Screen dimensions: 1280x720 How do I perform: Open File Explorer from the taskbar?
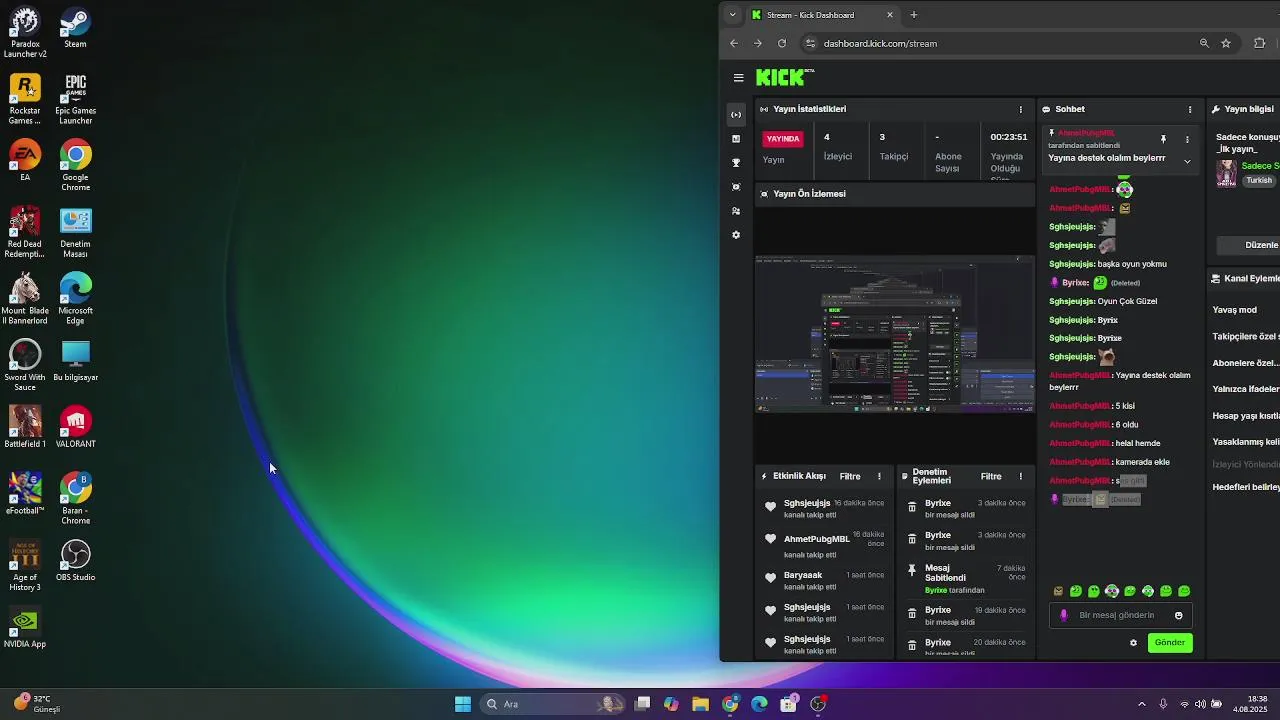click(700, 704)
